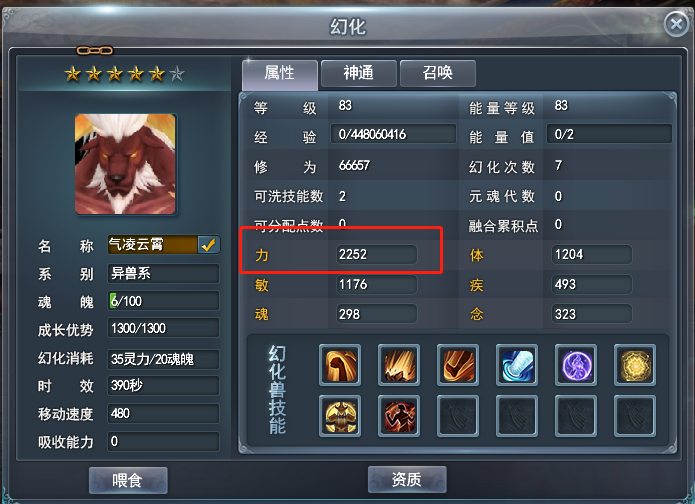
Task: Click the red beast portrait thumbnail
Action: (x=125, y=164)
